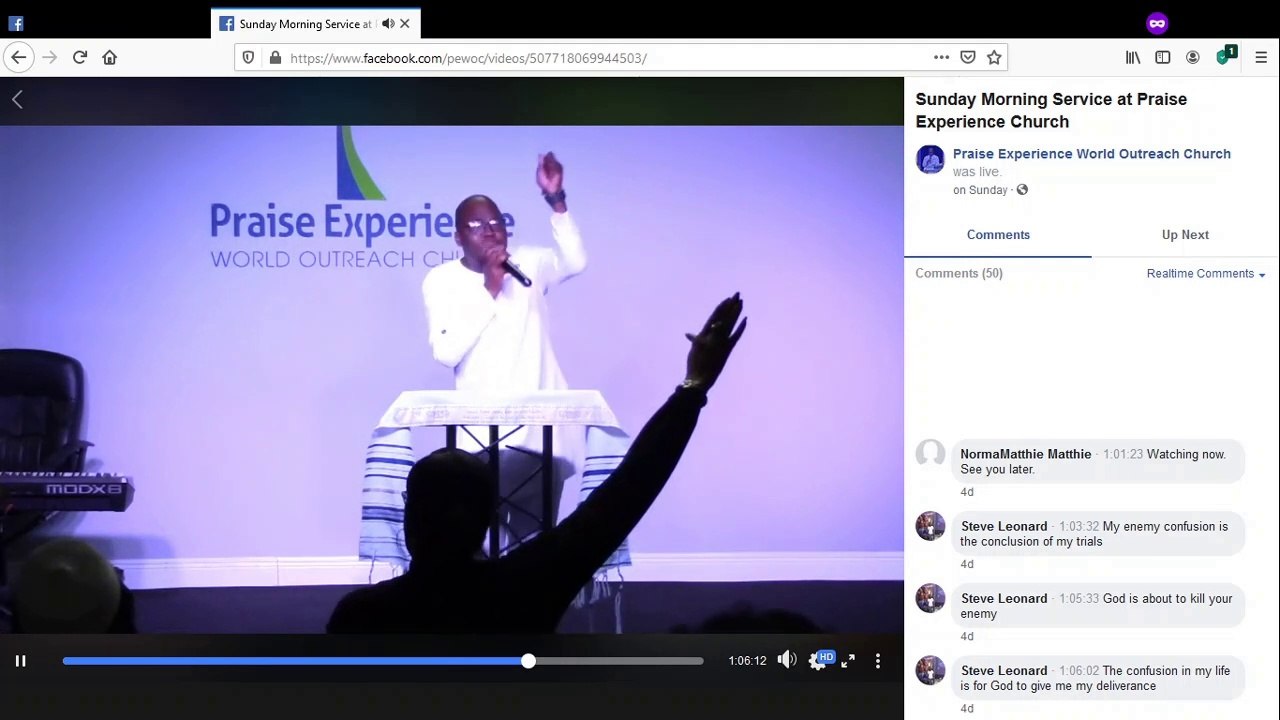Screen dimensions: 1280x720
Task: Open the video's three-dot more options menu
Action: 878,661
